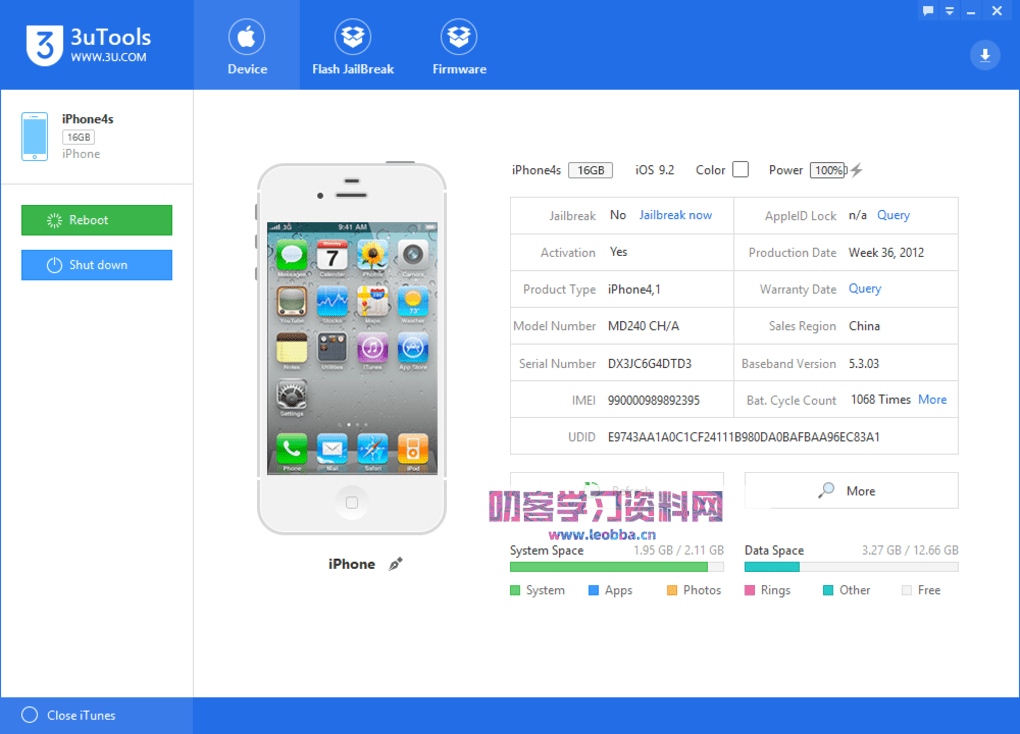Viewport: 1020px width, 734px height.
Task: Click the device Color swatch box
Action: 740,169
